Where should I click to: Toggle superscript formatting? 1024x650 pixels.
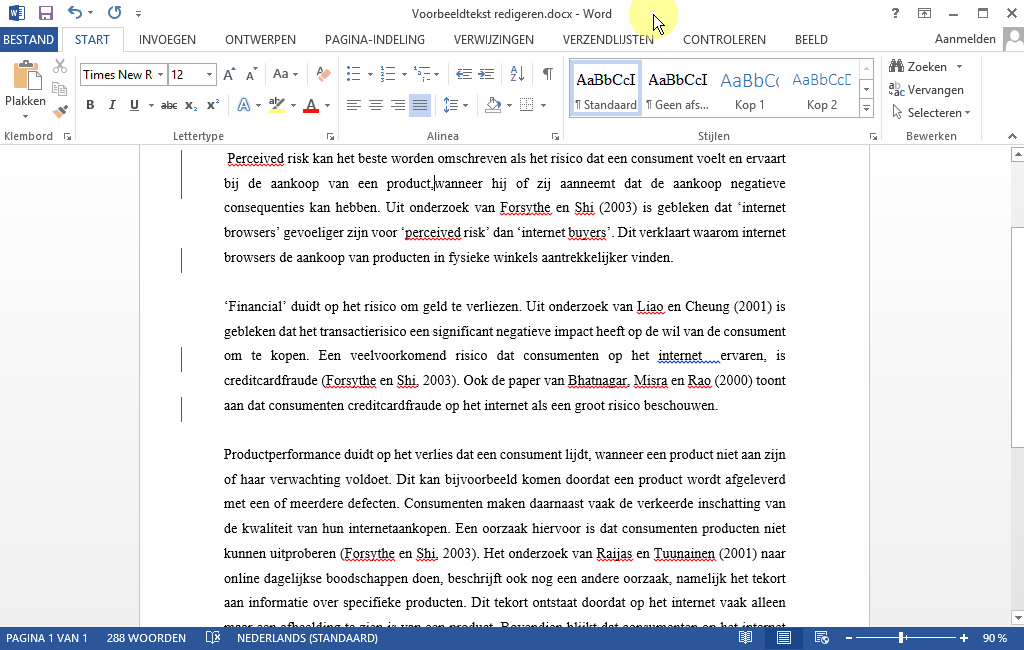click(x=213, y=105)
